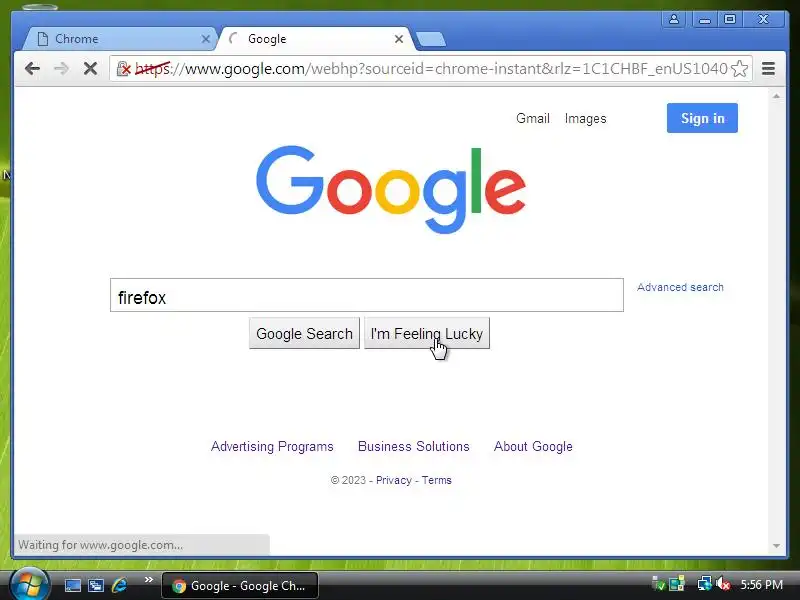Bookmark this page with the star icon

pyautogui.click(x=739, y=68)
